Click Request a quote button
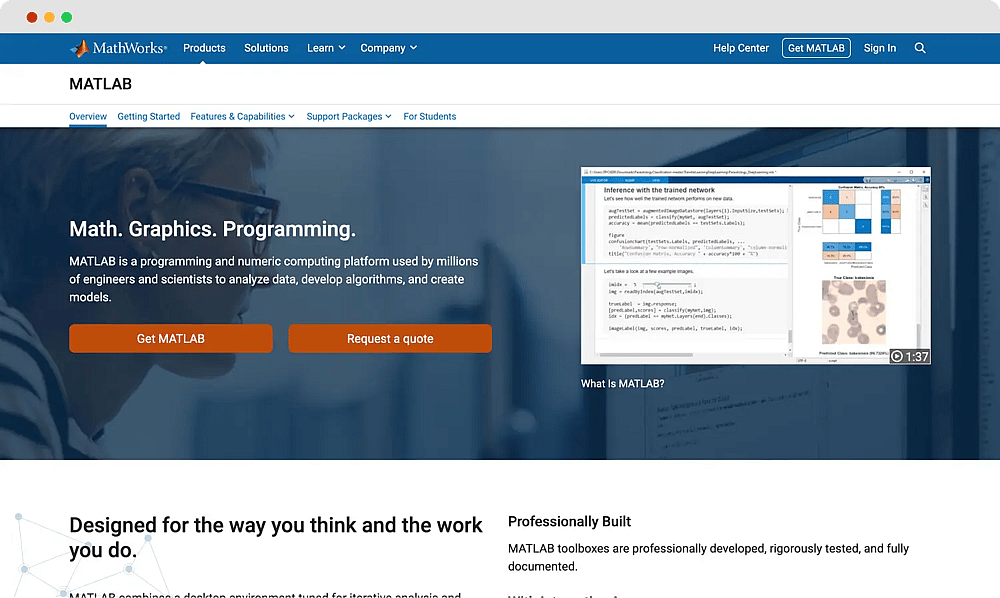 tap(390, 339)
